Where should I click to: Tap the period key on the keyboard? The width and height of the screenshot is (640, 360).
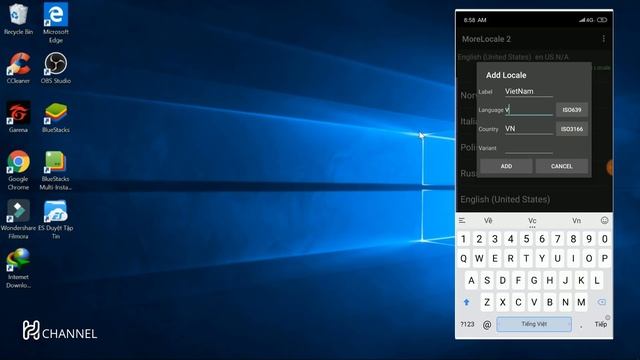point(581,325)
